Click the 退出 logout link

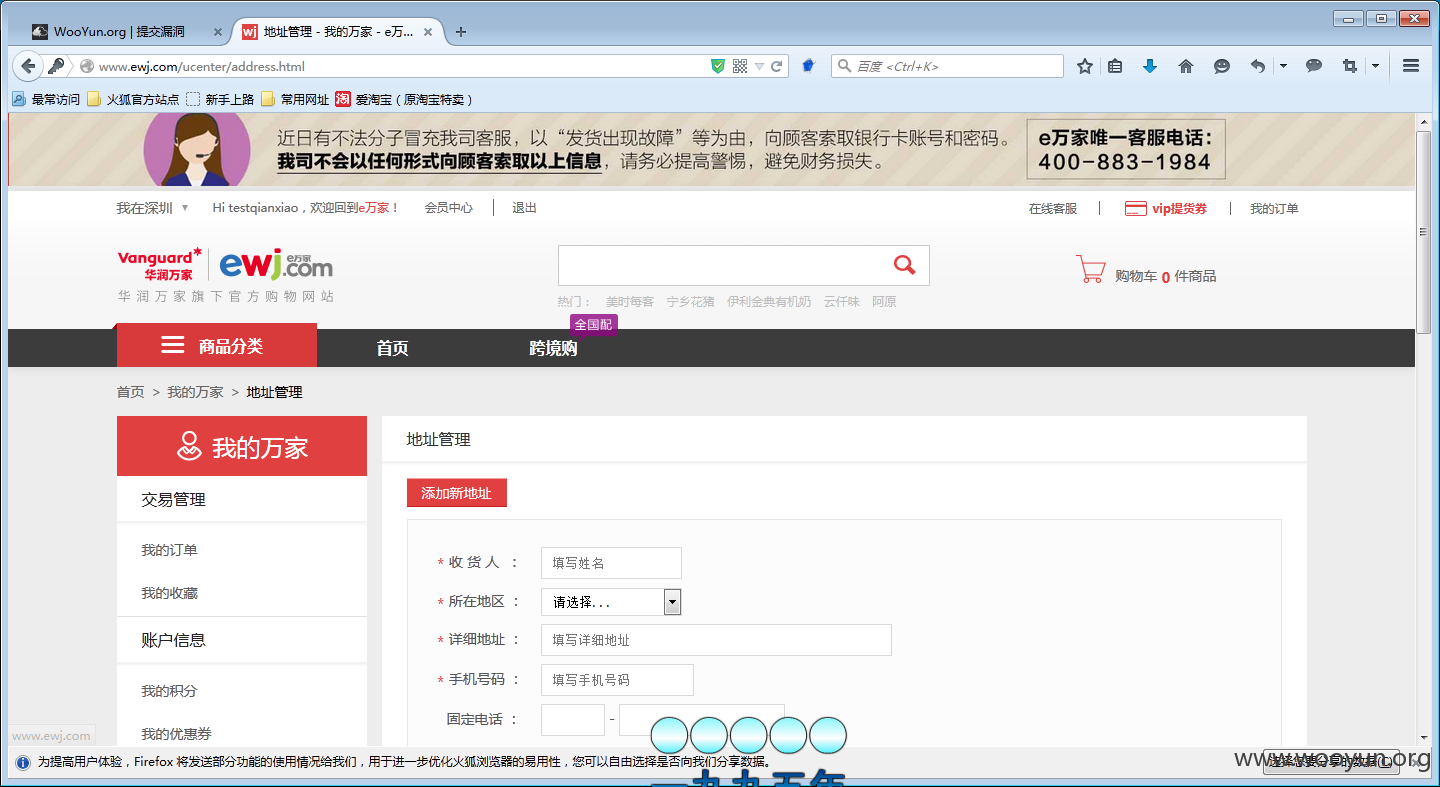(x=524, y=208)
